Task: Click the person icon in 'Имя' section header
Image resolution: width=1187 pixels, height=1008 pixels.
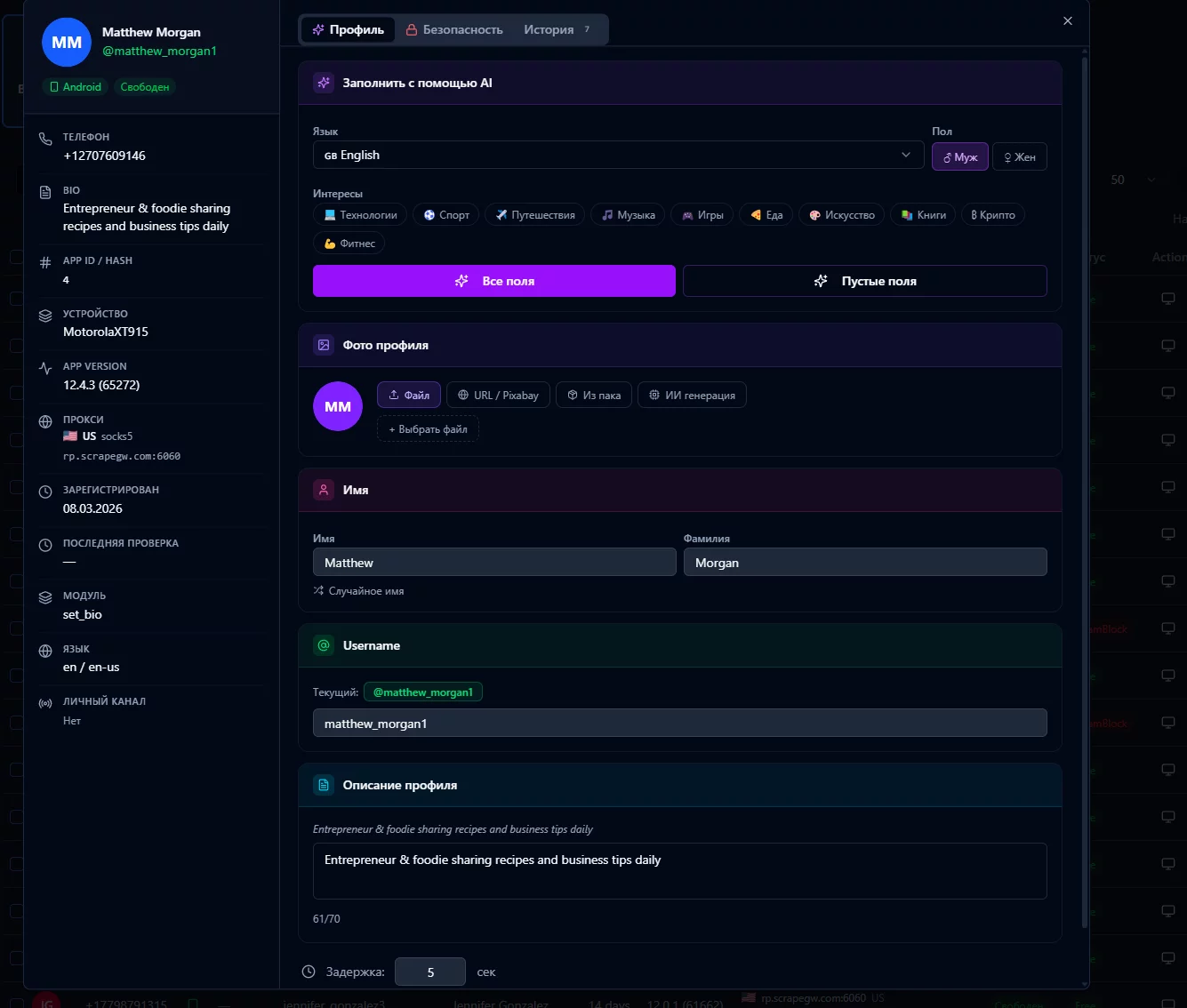Action: (324, 490)
